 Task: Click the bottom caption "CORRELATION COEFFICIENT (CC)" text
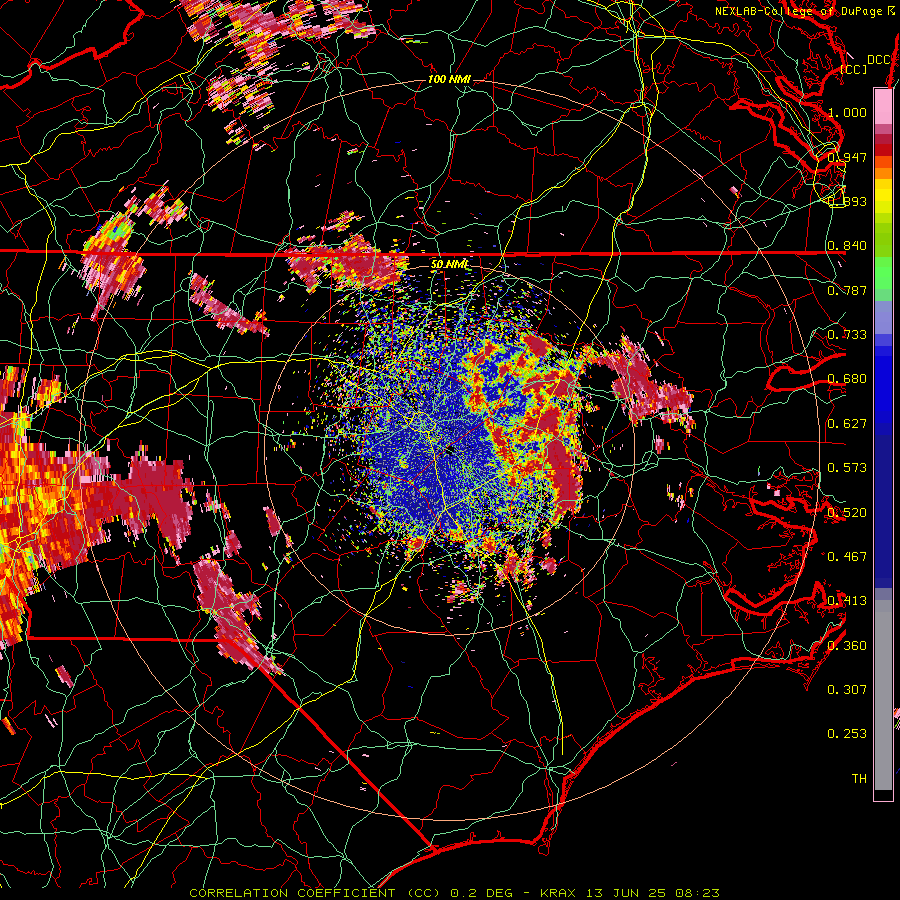tap(315, 893)
